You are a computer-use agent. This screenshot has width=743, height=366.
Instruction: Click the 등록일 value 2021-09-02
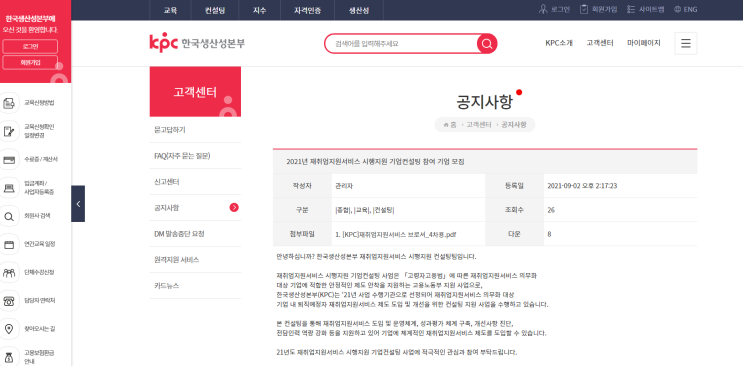point(582,186)
